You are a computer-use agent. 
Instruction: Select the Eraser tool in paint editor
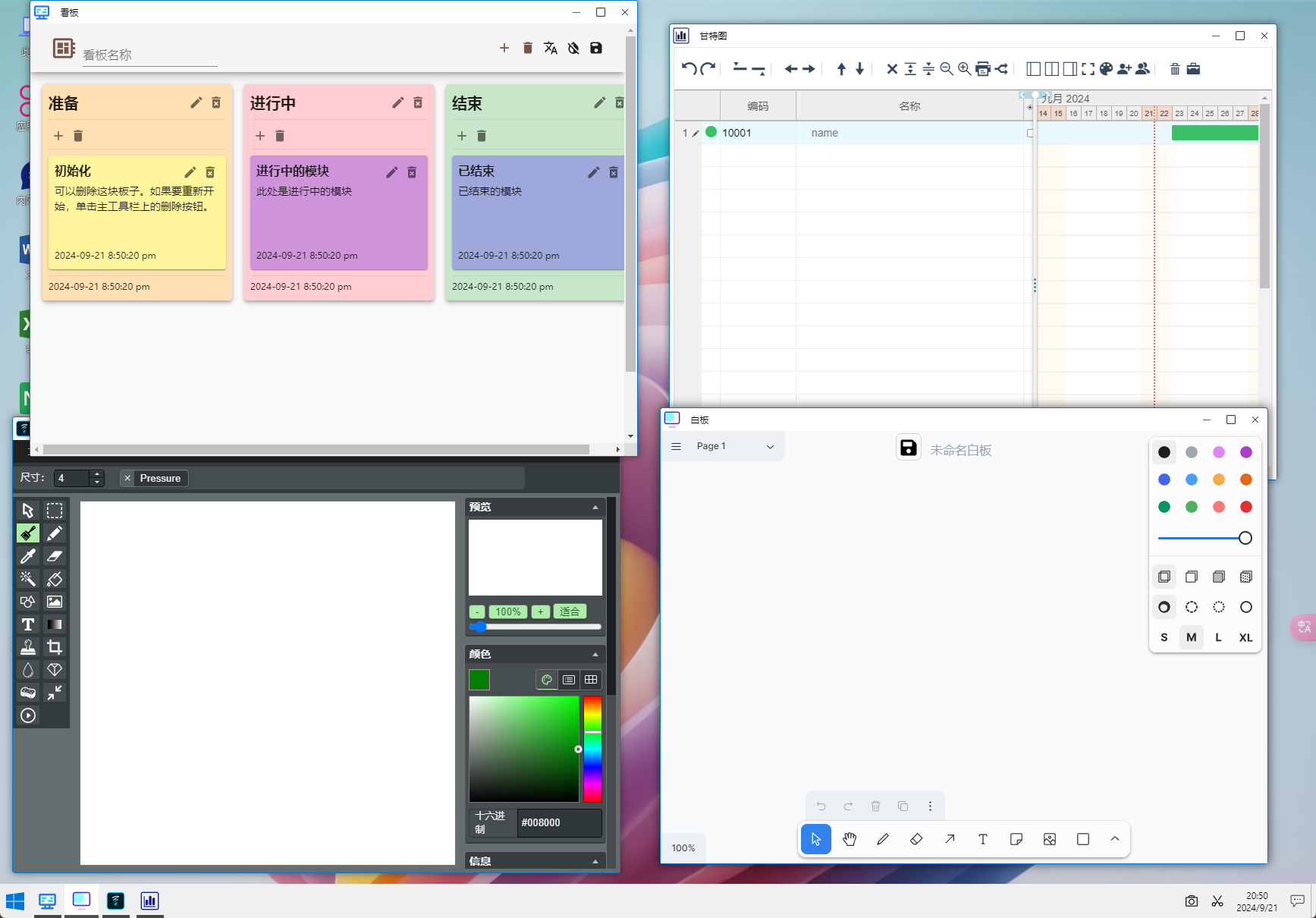click(55, 556)
